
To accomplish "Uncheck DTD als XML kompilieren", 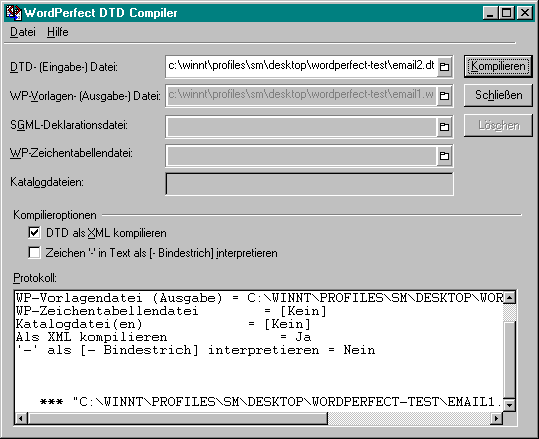I will [34, 233].
